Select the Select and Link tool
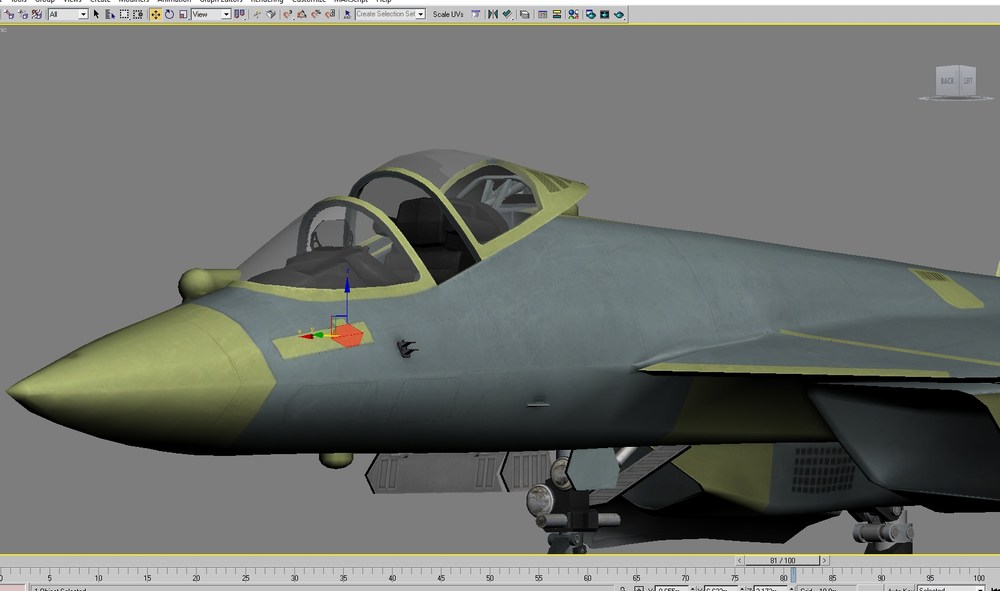This screenshot has width=1000, height=591. [x=9, y=14]
